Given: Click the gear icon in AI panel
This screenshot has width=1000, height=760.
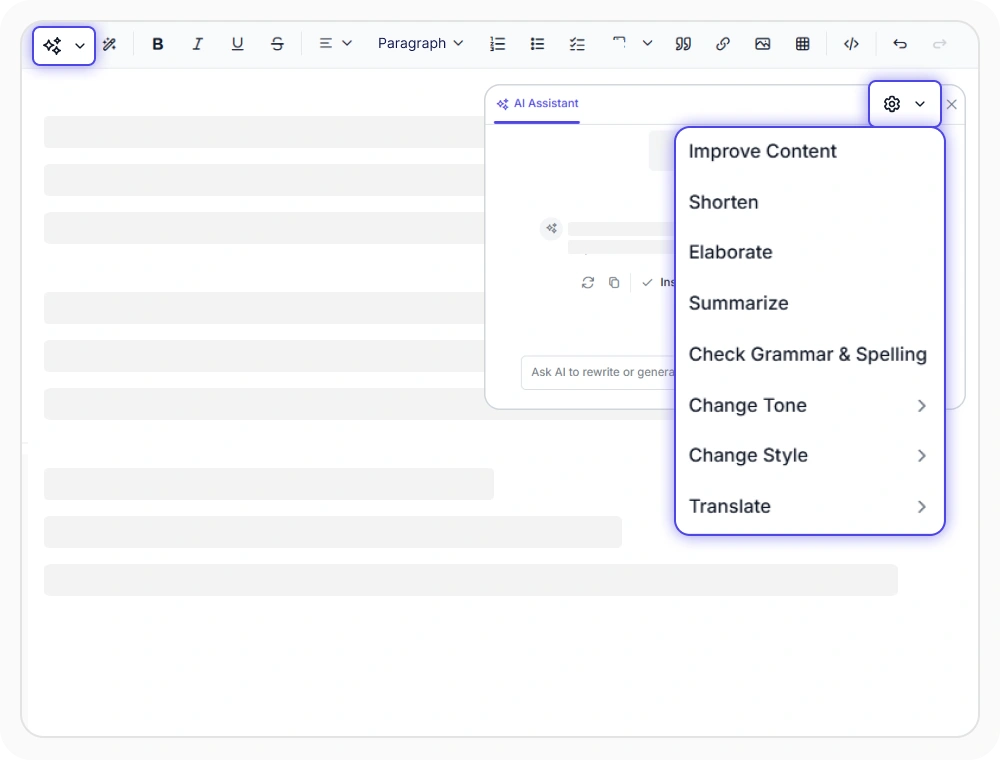Looking at the screenshot, I should coord(892,104).
